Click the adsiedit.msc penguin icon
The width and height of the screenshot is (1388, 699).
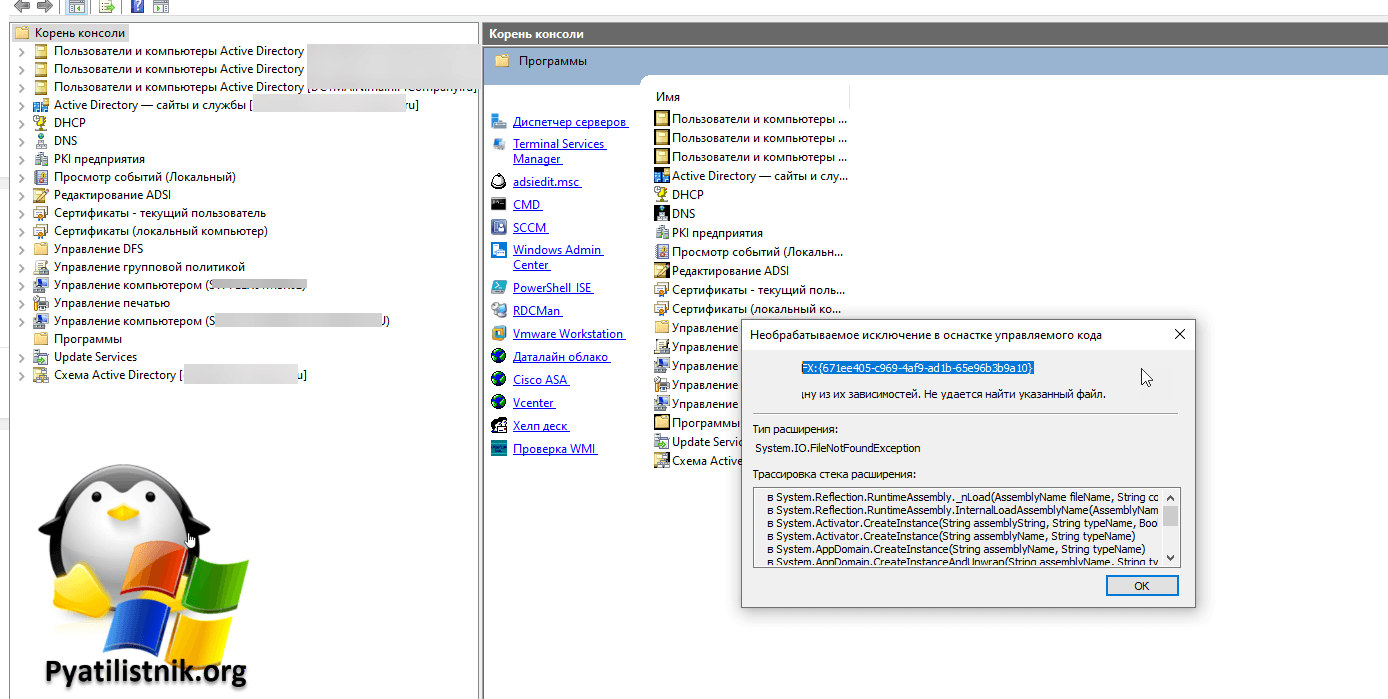pos(499,182)
